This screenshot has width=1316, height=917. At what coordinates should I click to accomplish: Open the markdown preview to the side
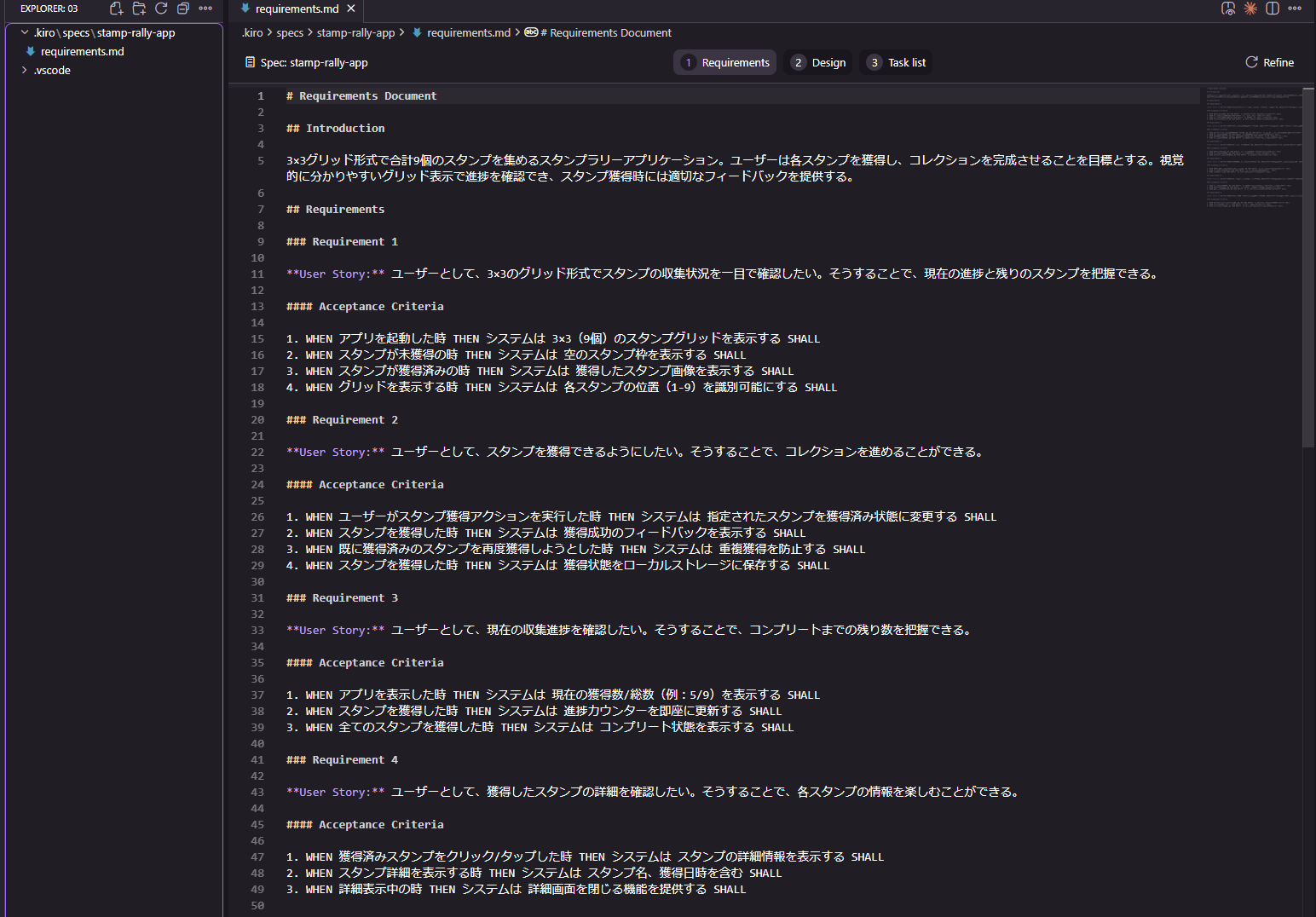point(1228,9)
